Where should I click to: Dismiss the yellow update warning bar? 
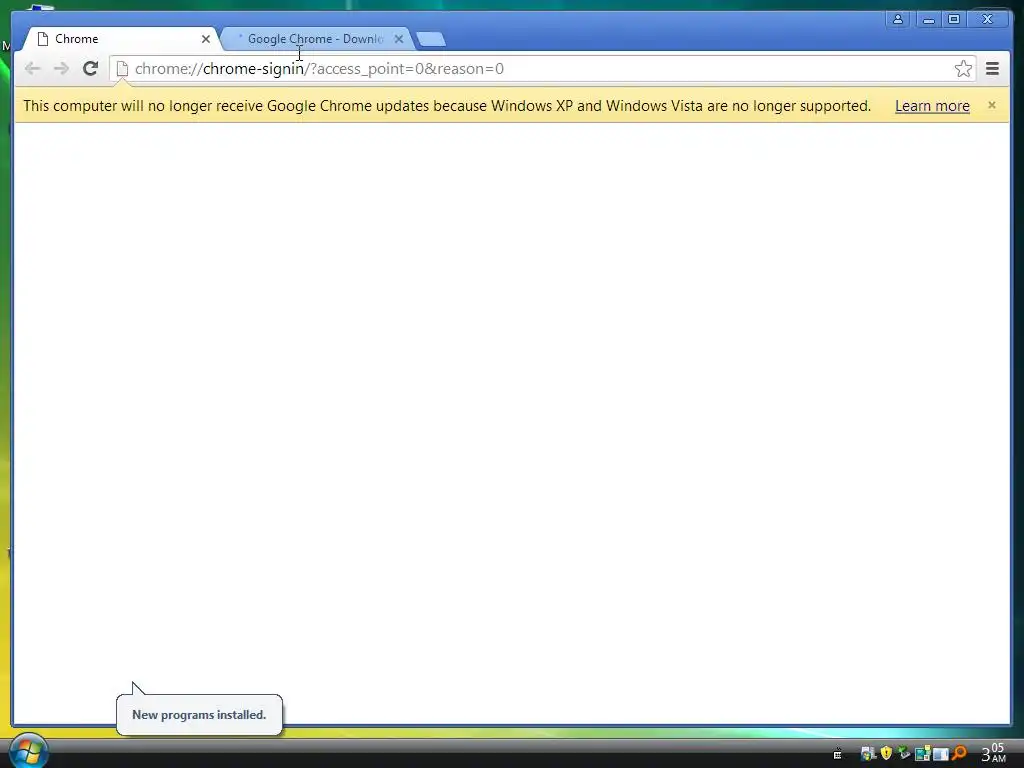(x=991, y=105)
